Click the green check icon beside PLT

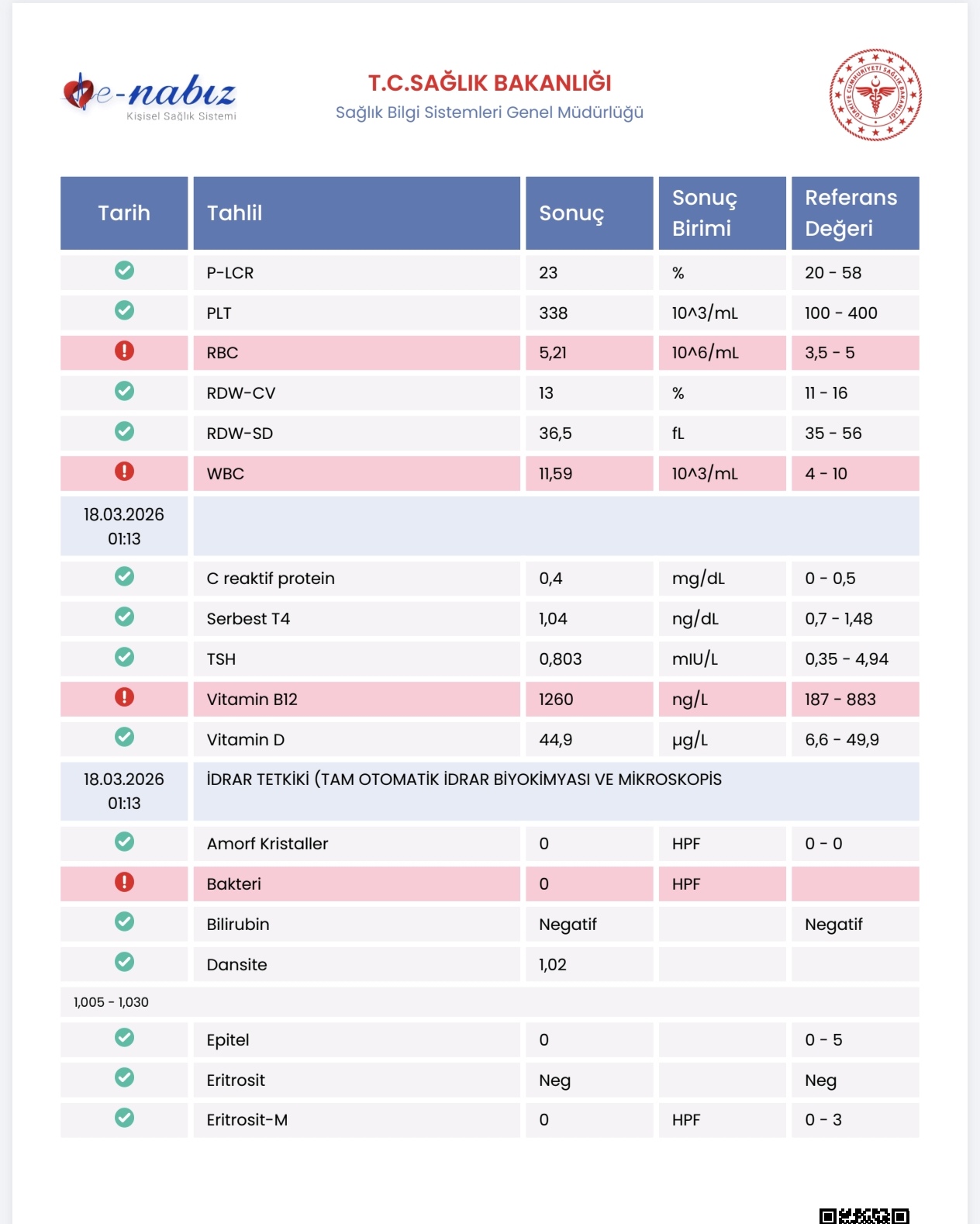click(124, 310)
